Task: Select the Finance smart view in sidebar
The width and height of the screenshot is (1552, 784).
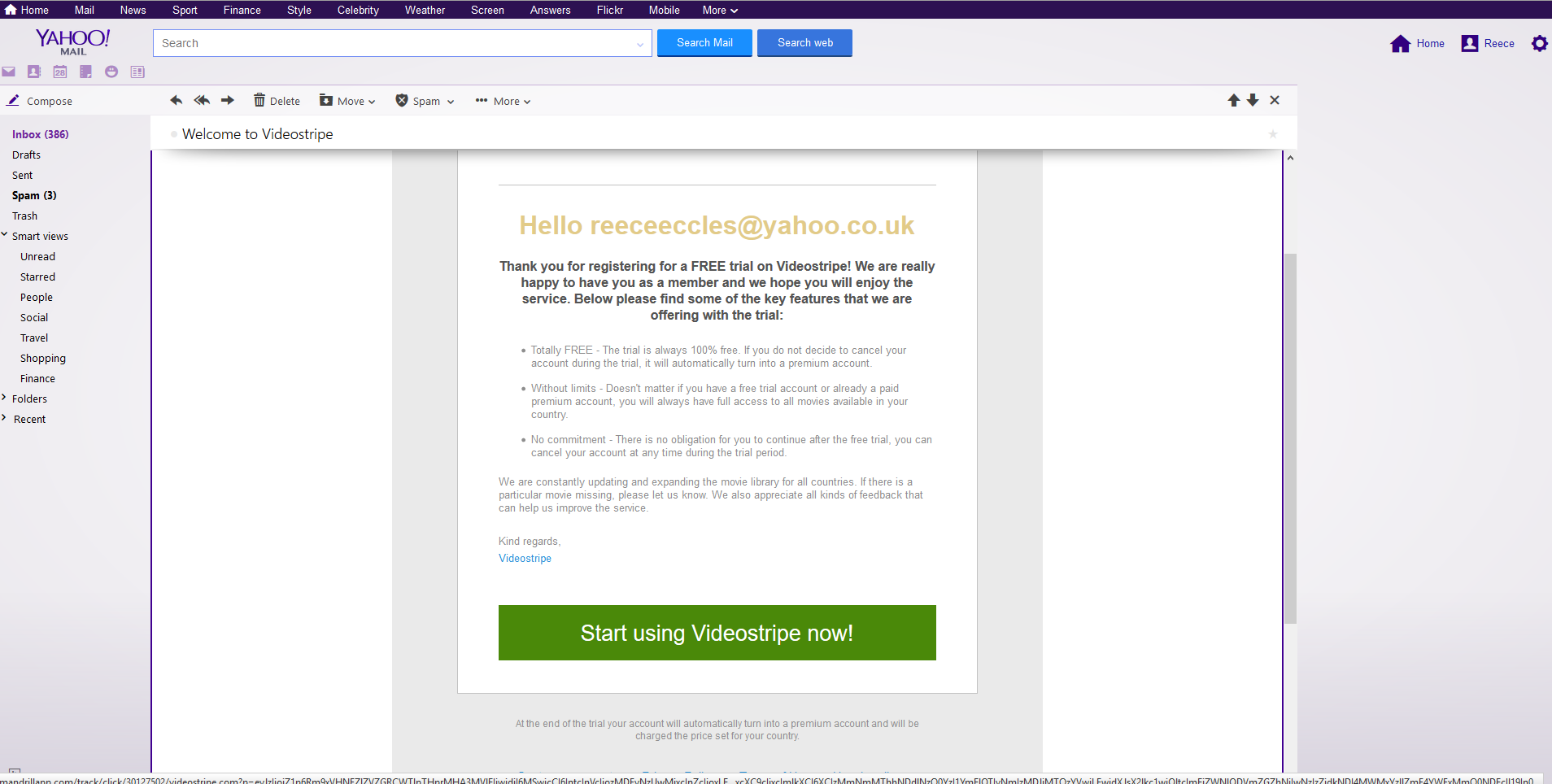Action: (37, 378)
